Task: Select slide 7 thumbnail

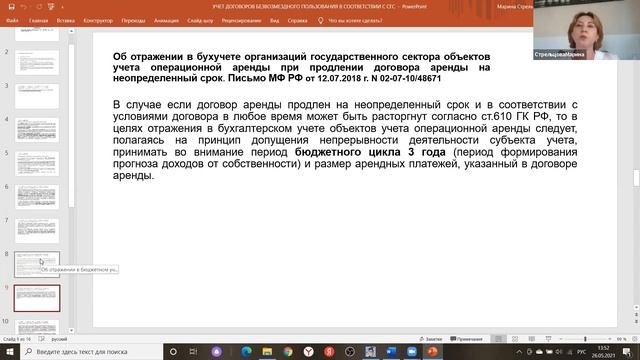Action: pyautogui.click(x=37, y=231)
